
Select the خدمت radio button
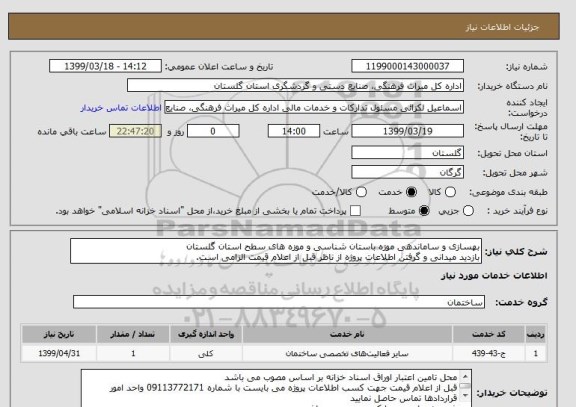coord(411,192)
